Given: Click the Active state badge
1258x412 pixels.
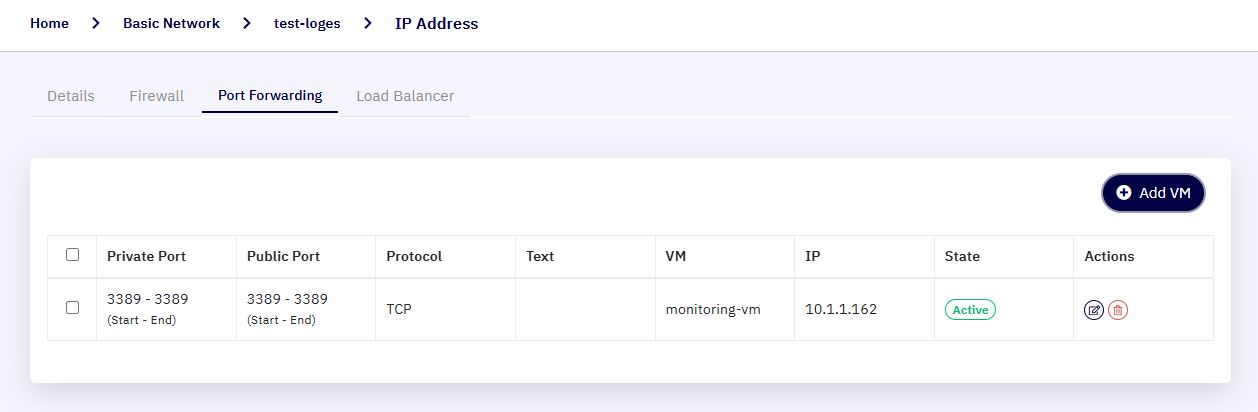Looking at the screenshot, I should pos(970,310).
